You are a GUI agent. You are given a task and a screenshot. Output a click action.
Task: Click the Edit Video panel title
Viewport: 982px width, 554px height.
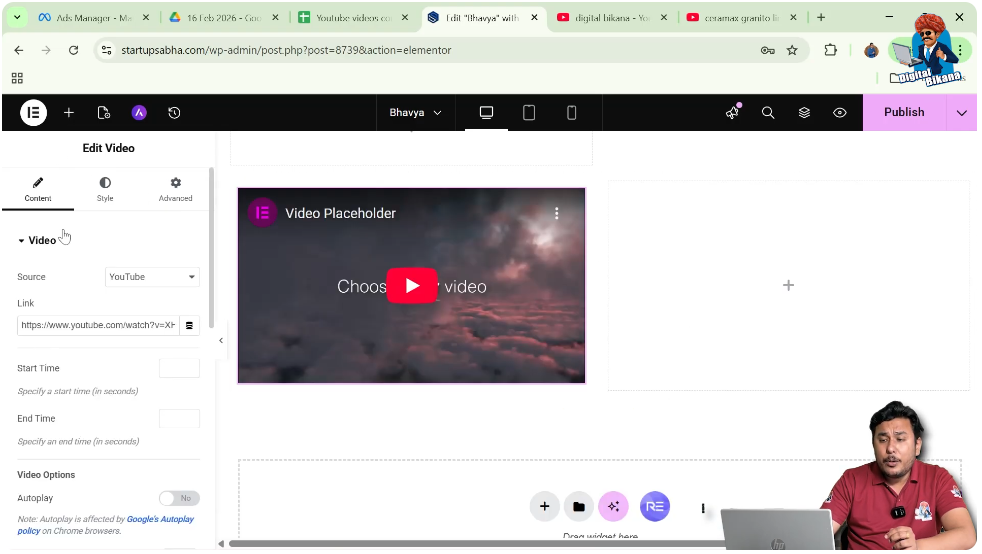pyautogui.click(x=108, y=148)
